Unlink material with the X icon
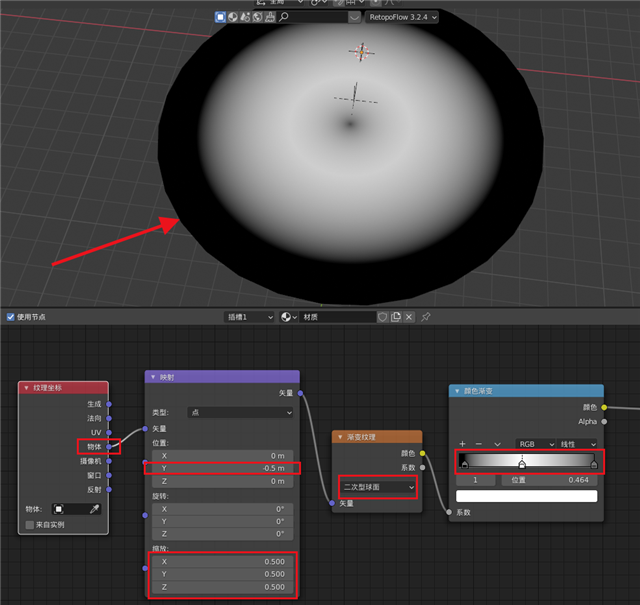The height and width of the screenshot is (605, 640). pos(410,317)
